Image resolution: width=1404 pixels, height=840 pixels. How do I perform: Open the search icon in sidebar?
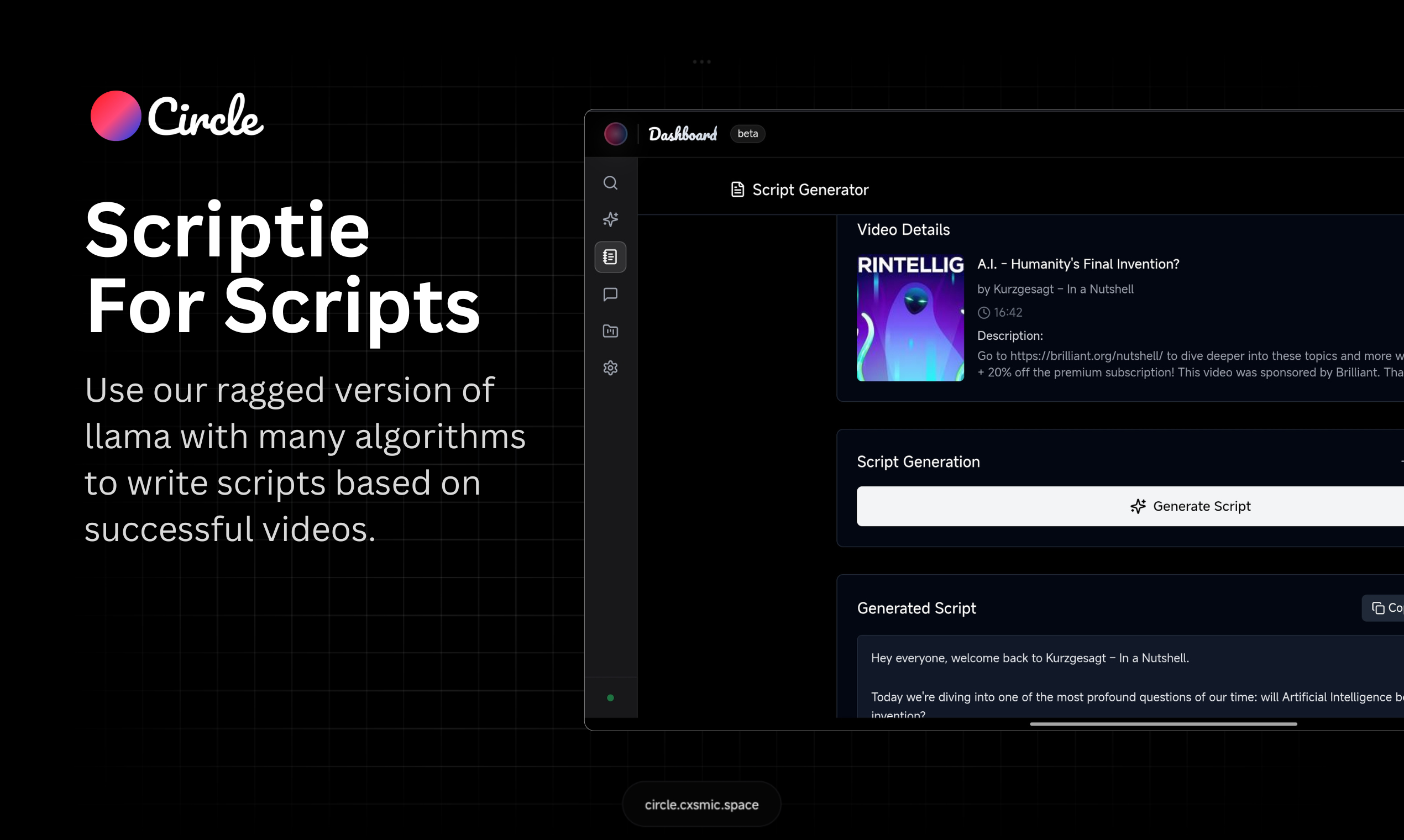click(x=610, y=183)
